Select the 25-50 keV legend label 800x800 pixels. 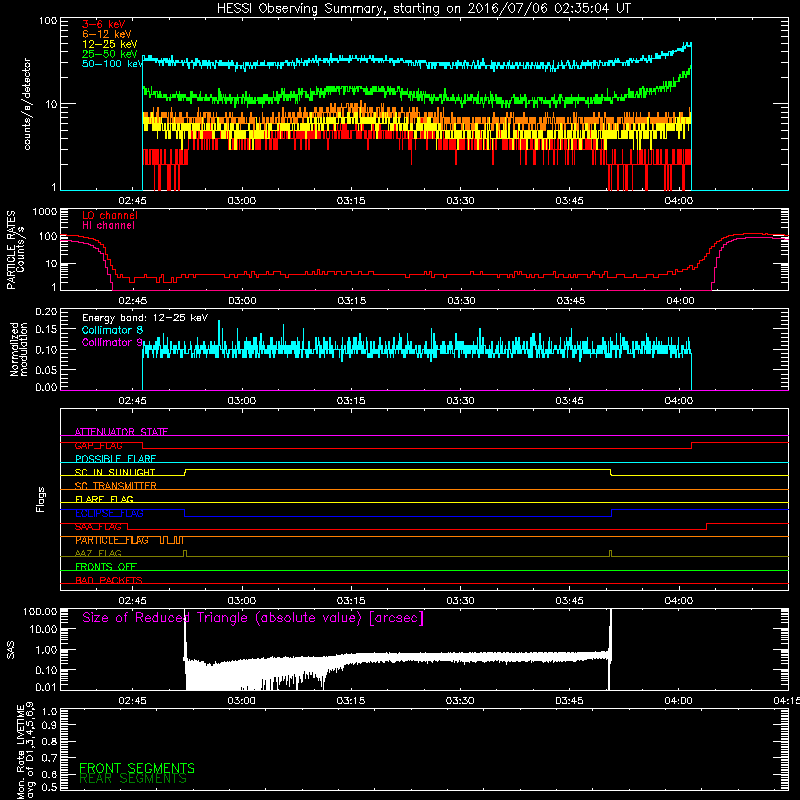tap(109, 54)
